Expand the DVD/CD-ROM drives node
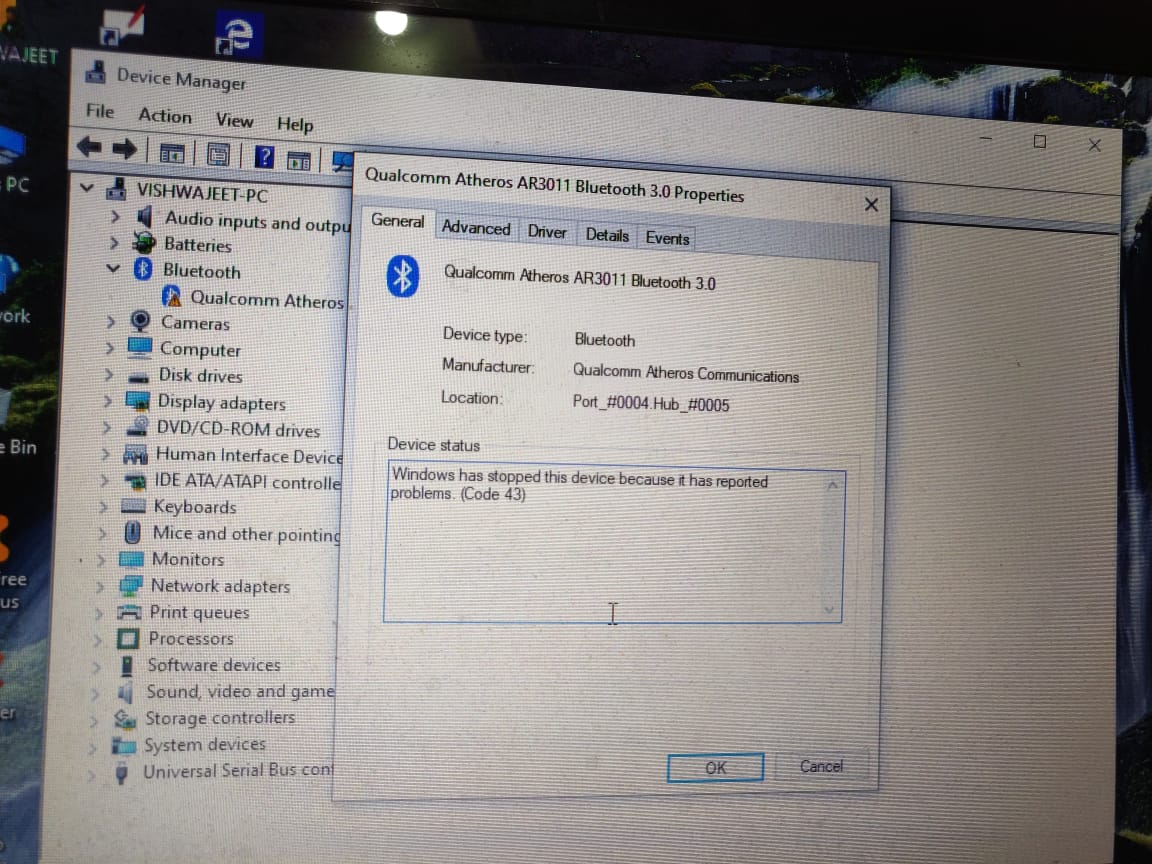1152x864 pixels. coord(107,427)
